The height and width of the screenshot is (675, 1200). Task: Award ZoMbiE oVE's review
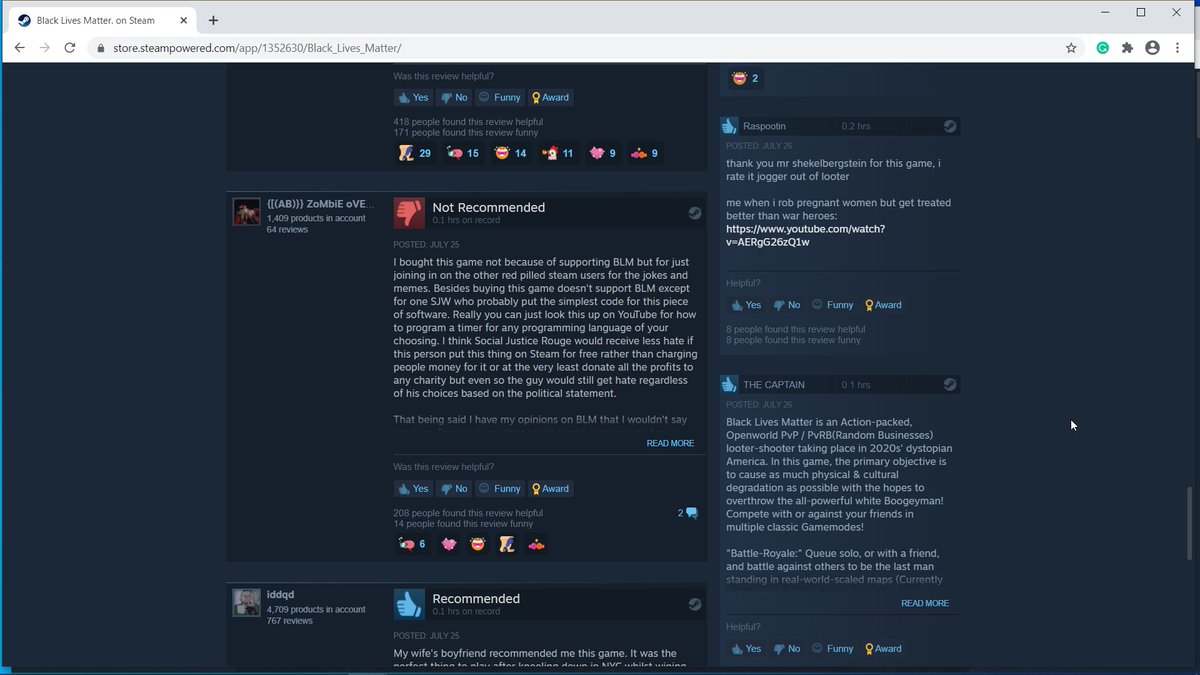click(551, 488)
